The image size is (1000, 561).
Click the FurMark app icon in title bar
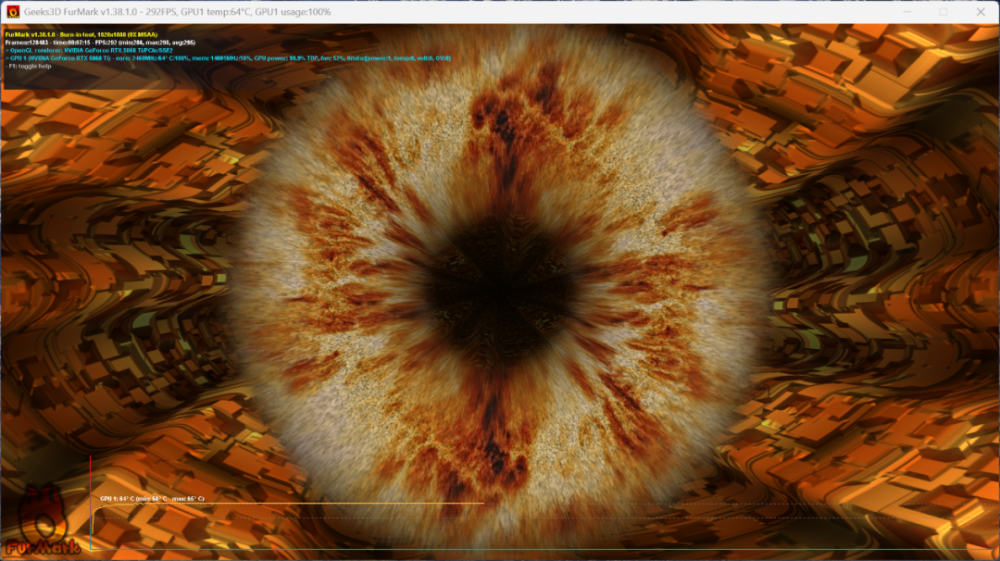13,11
